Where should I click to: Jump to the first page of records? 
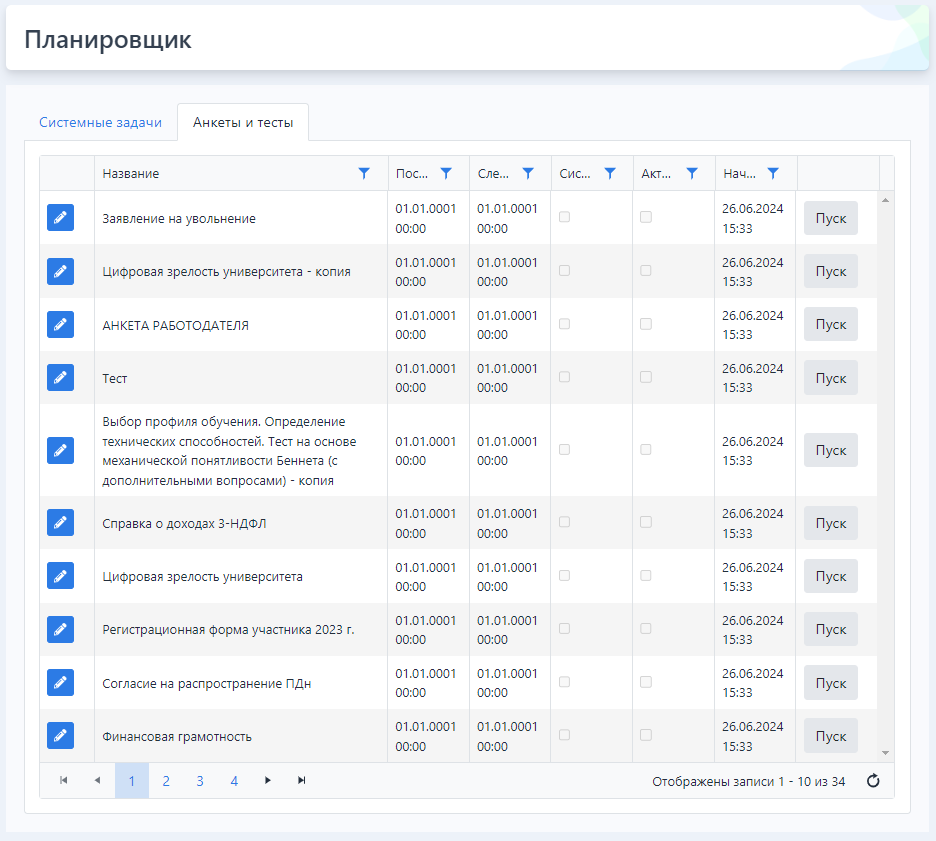click(64, 780)
